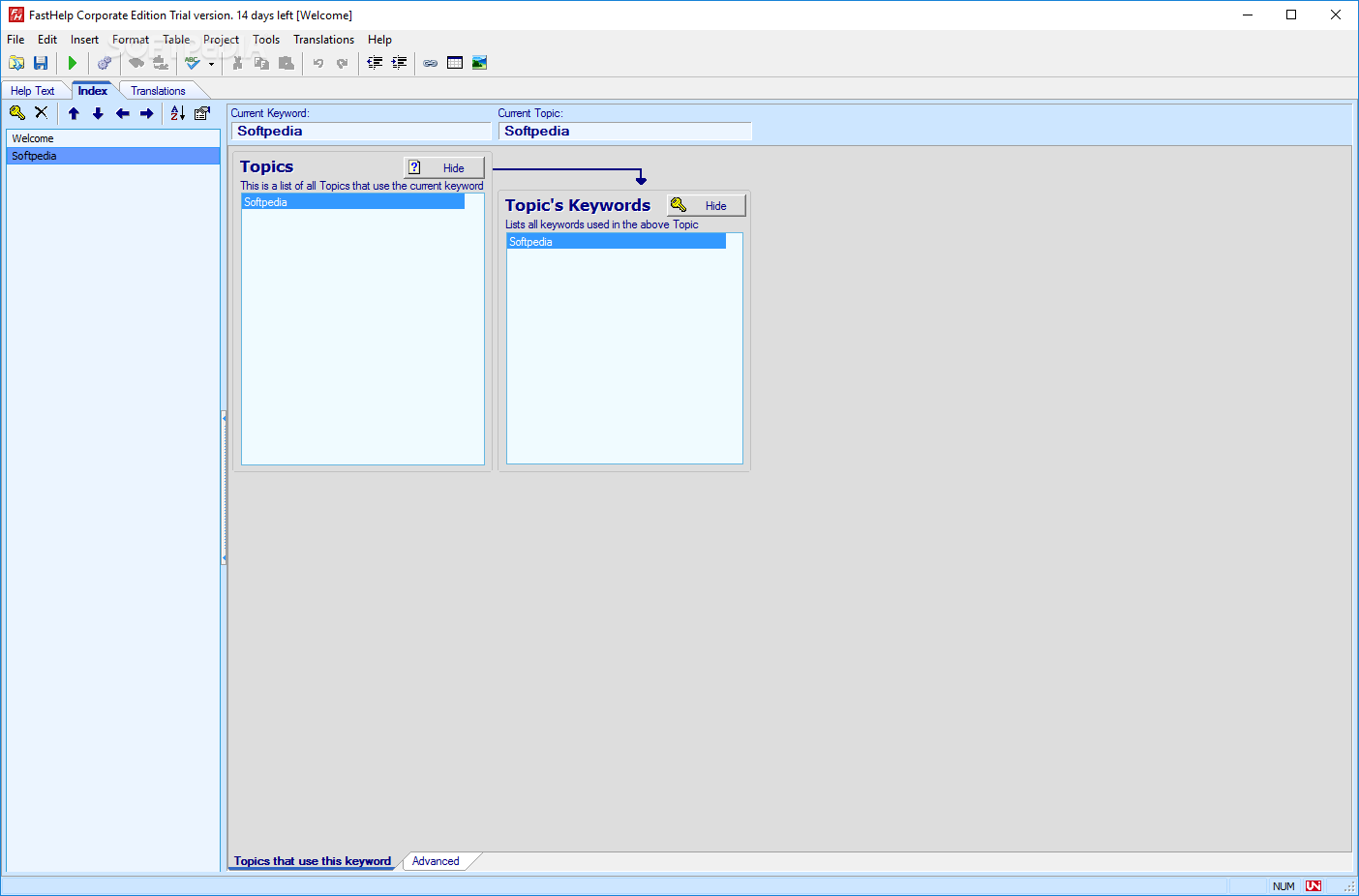Open a project with the folder icon
Image resolution: width=1359 pixels, height=896 pixels.
coord(16,63)
